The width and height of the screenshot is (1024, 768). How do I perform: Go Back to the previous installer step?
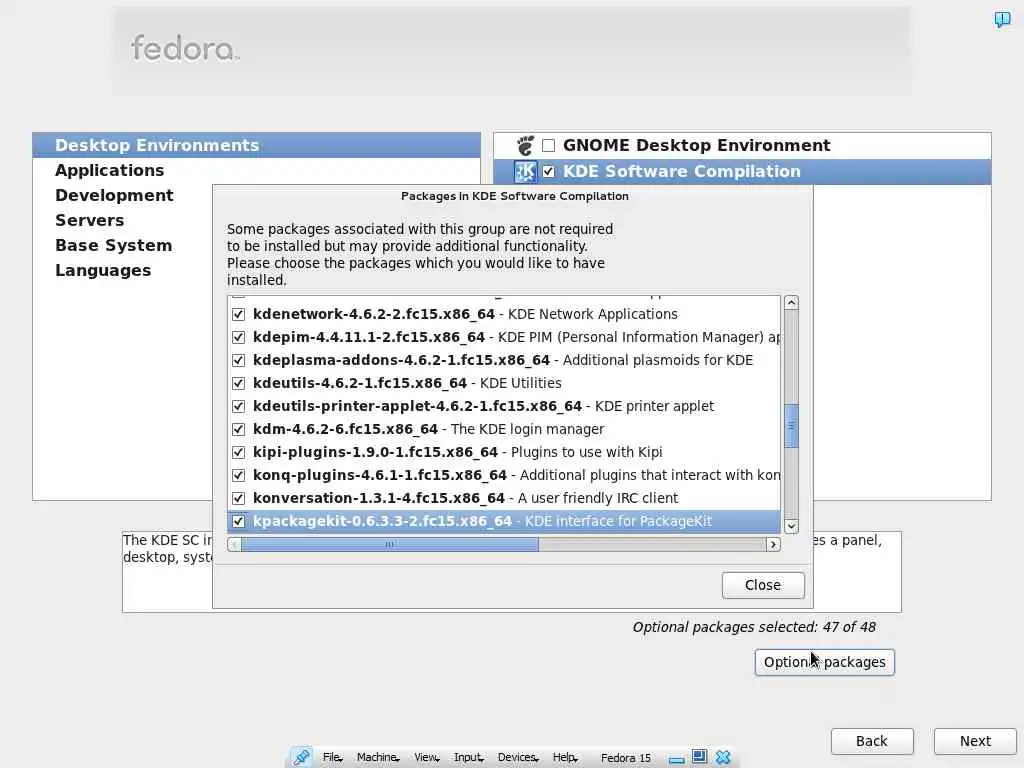[x=872, y=741]
